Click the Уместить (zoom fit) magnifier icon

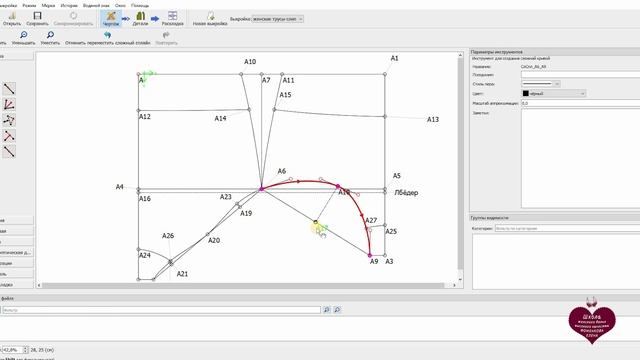pyautogui.click(x=50, y=35)
